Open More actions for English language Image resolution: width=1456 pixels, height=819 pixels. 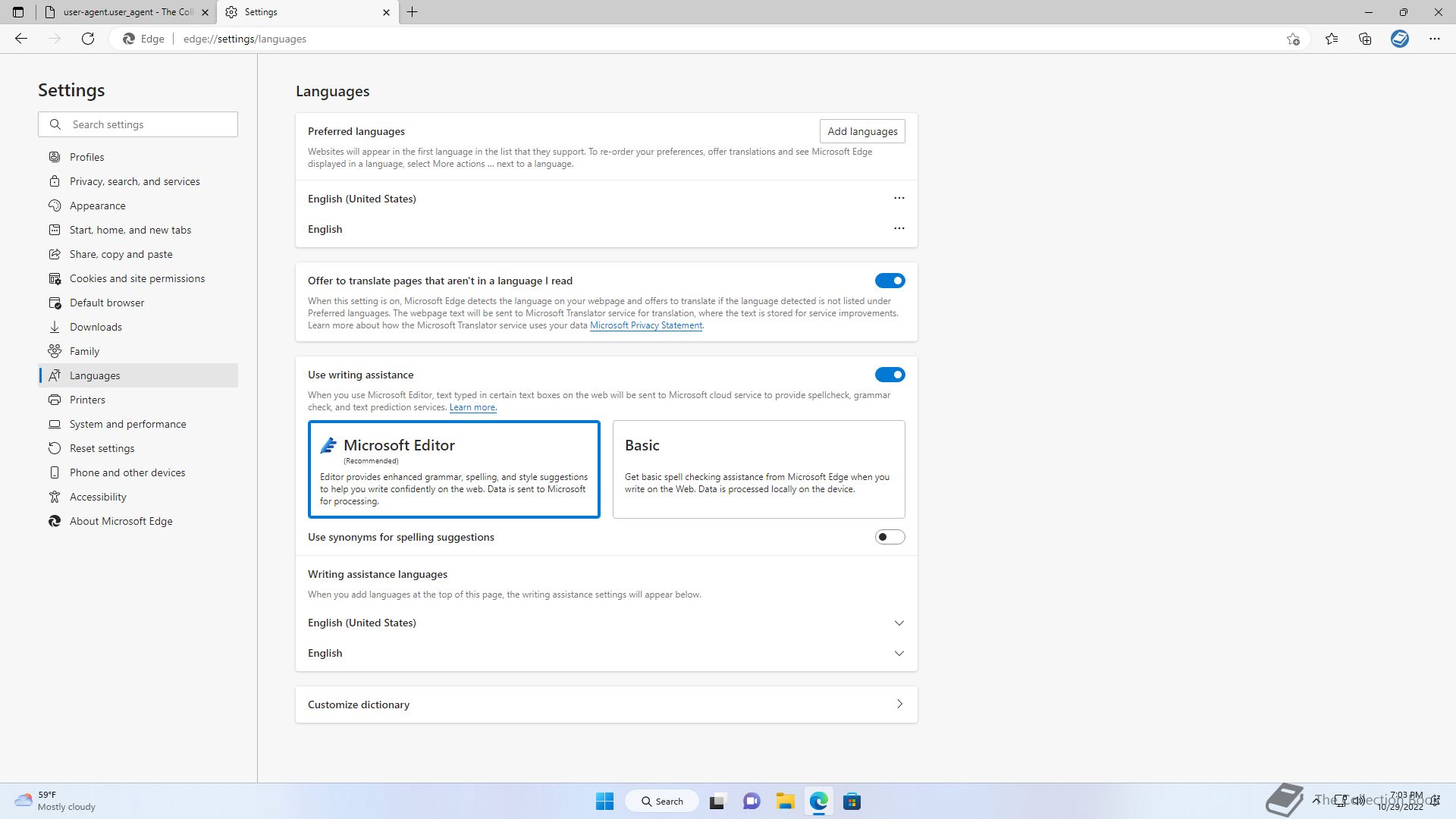[899, 228]
